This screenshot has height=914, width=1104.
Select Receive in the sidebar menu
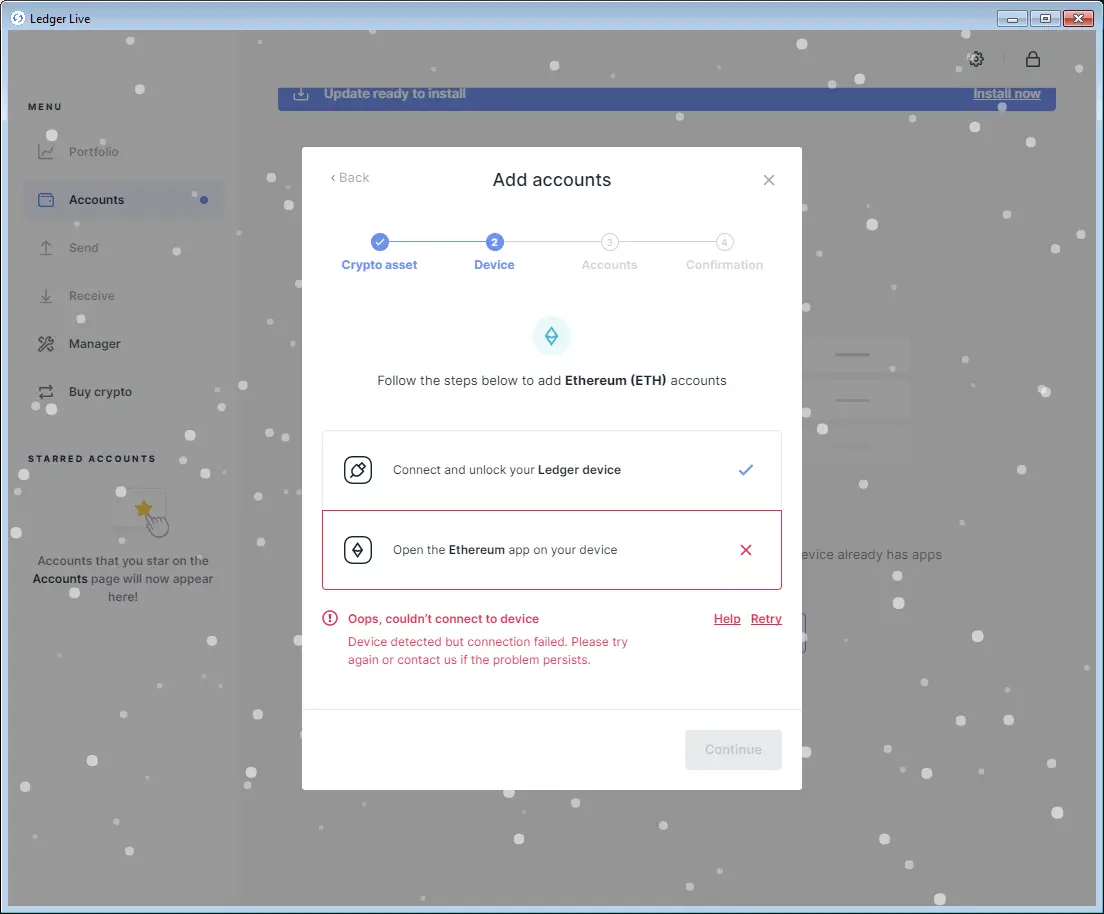(x=124, y=296)
